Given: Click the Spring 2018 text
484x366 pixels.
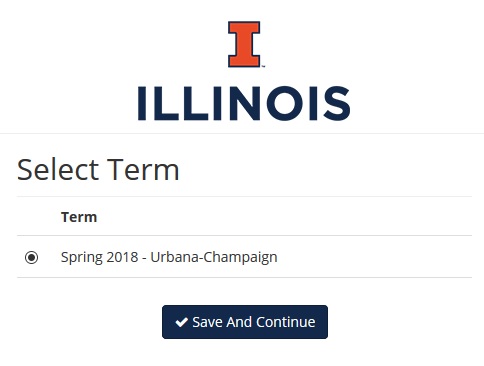Looking at the screenshot, I should point(99,257).
